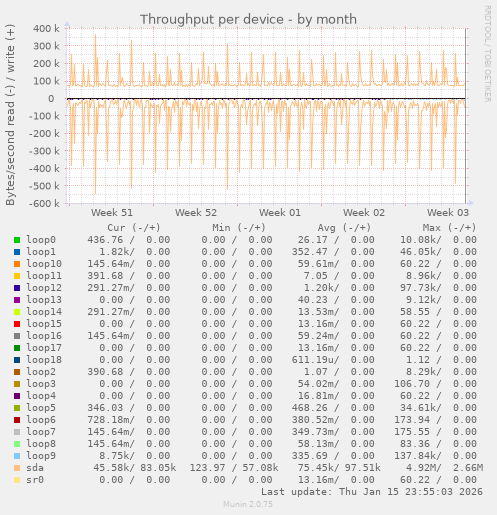Click loop6 current value 728.18m
This screenshot has height=515, width=497.
tap(108, 420)
